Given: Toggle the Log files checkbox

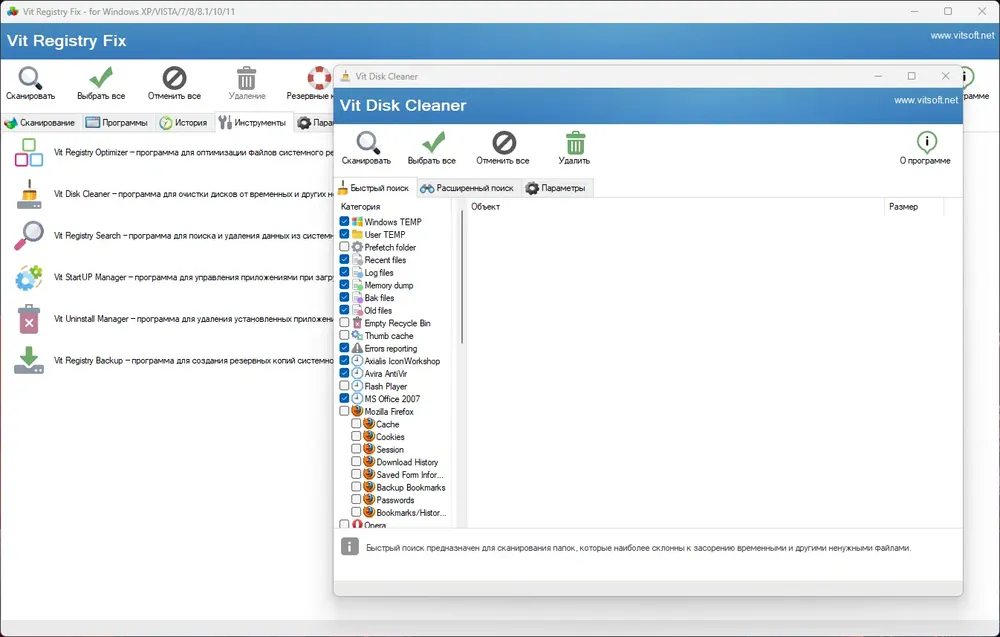Looking at the screenshot, I should 344,272.
